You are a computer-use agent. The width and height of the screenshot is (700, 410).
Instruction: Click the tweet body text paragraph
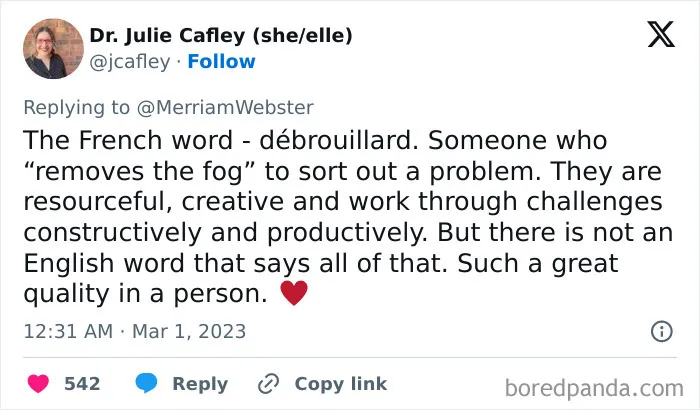[x=348, y=217]
